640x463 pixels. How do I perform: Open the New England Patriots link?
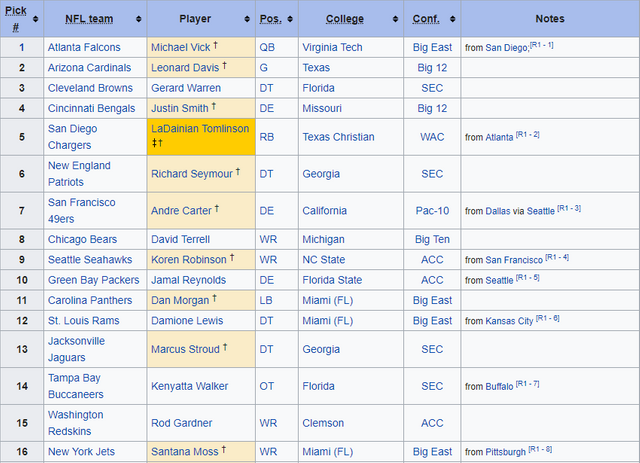point(79,174)
